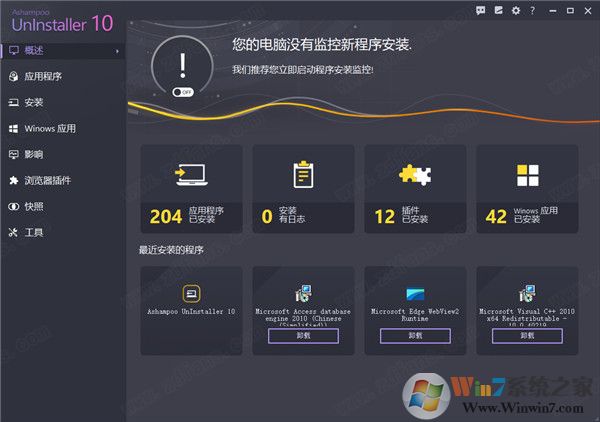This screenshot has height=422, width=600.
Task: Click the monitor icon next to 概述
Action: tap(14, 51)
